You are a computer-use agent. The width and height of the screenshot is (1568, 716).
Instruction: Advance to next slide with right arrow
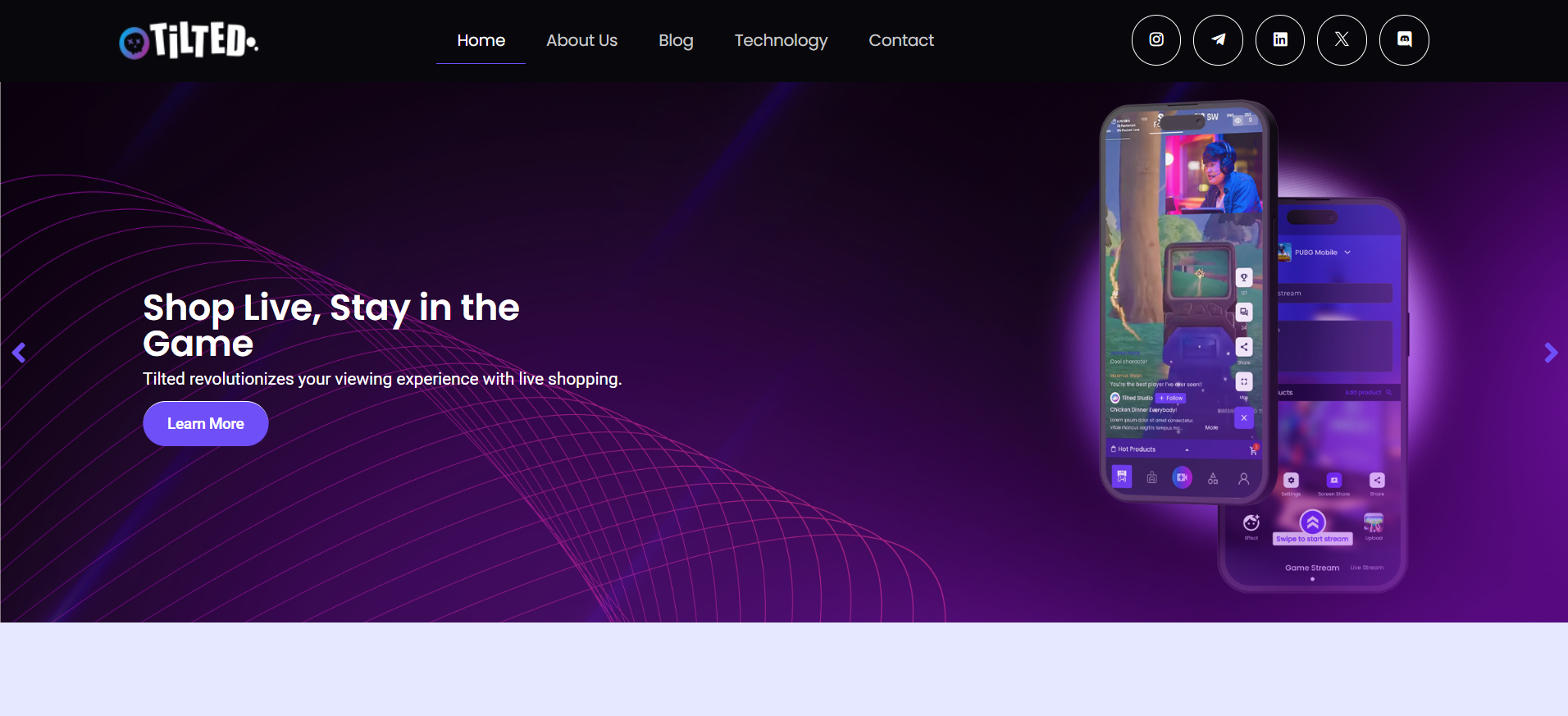click(x=1550, y=353)
